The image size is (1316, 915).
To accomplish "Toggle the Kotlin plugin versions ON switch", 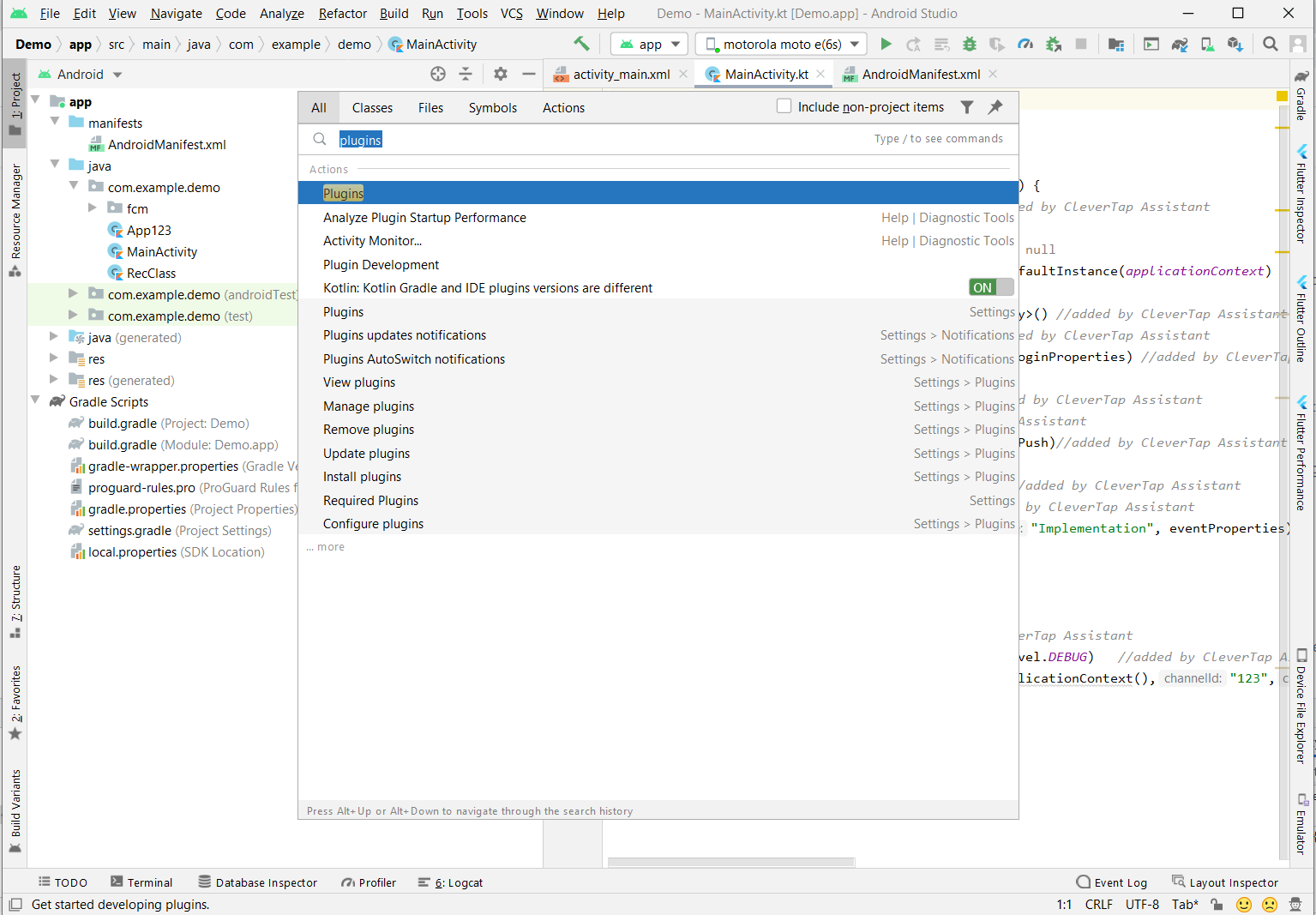I will 991,288.
